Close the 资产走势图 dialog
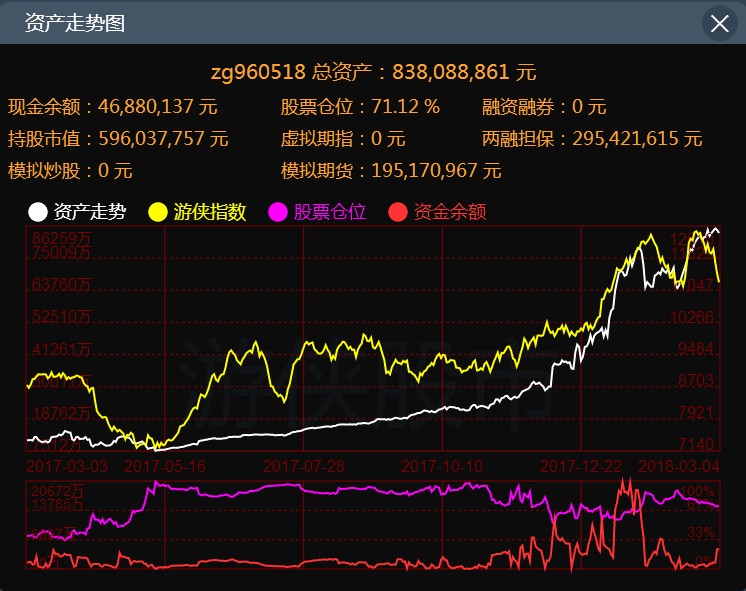The image size is (746, 591). (719, 23)
